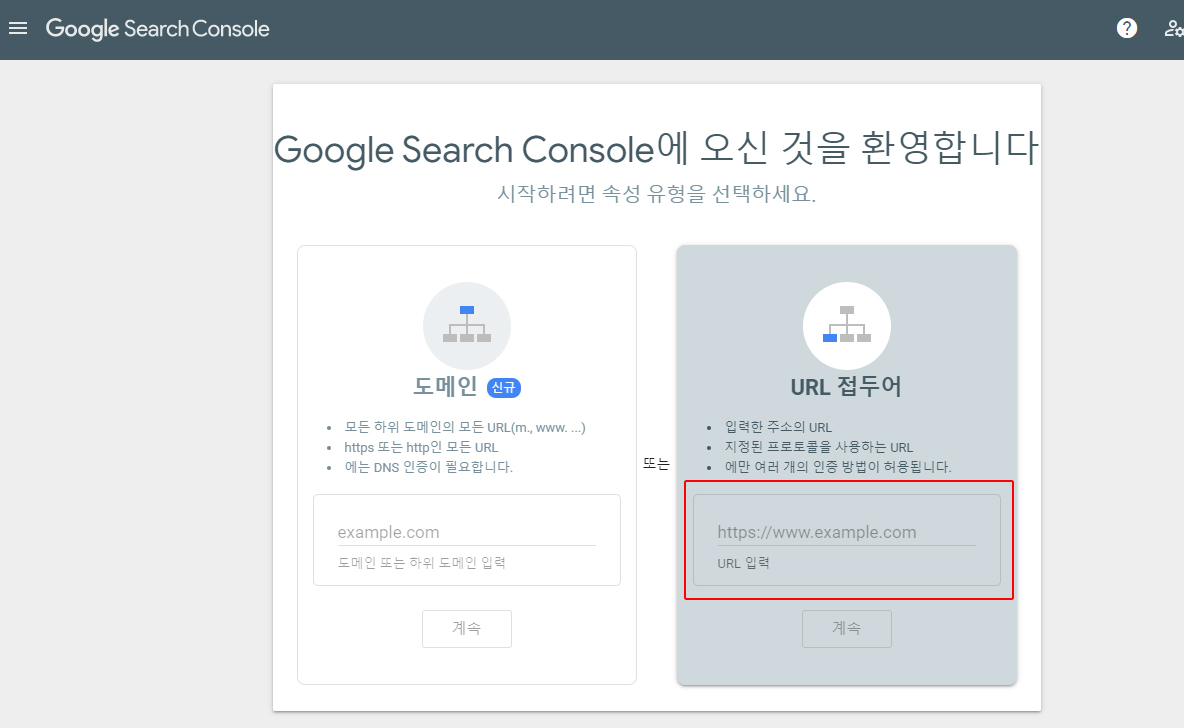This screenshot has width=1184, height=728.
Task: Click the 'URL 입력' helper label
Action: [743, 563]
